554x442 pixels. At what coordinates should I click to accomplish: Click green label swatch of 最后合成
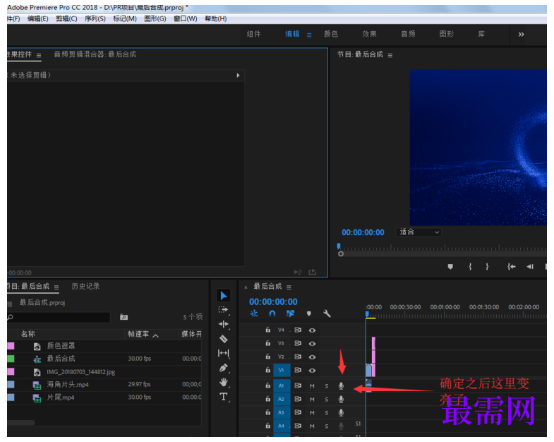coord(11,359)
